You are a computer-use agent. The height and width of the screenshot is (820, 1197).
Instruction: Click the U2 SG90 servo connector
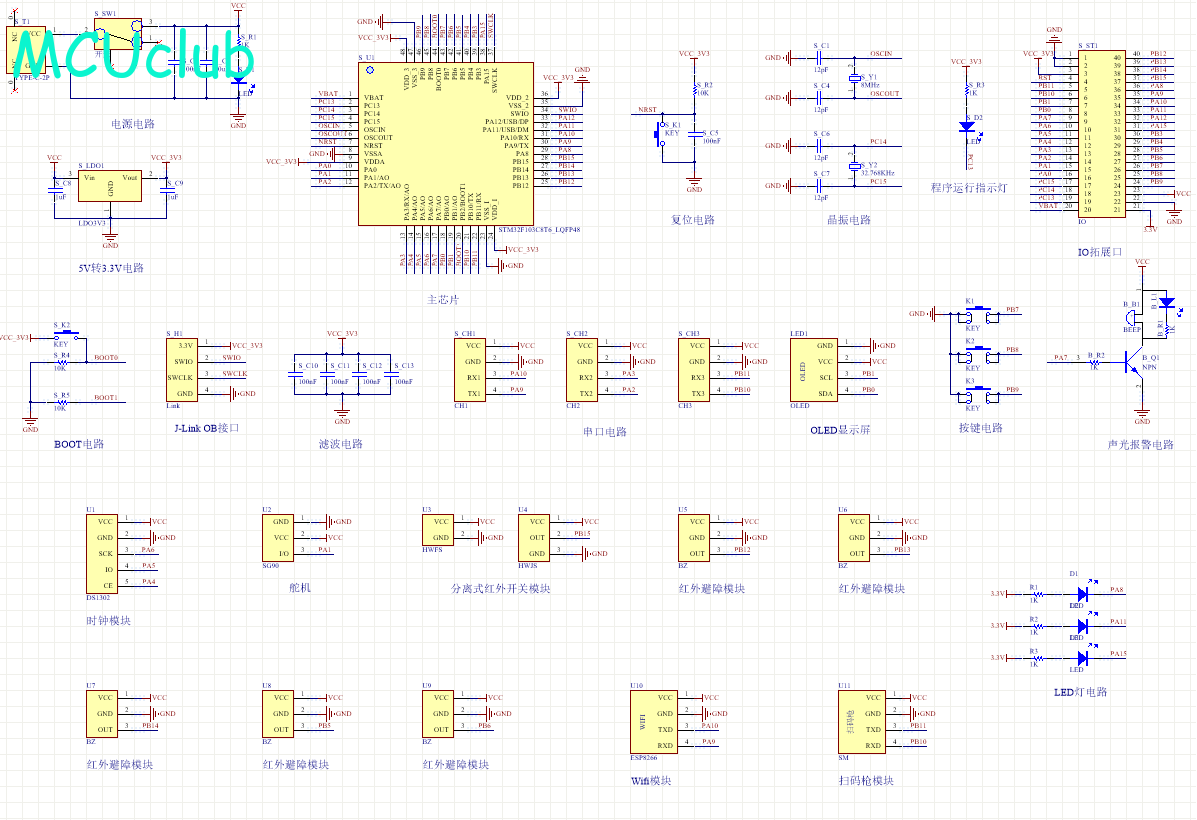(278, 538)
